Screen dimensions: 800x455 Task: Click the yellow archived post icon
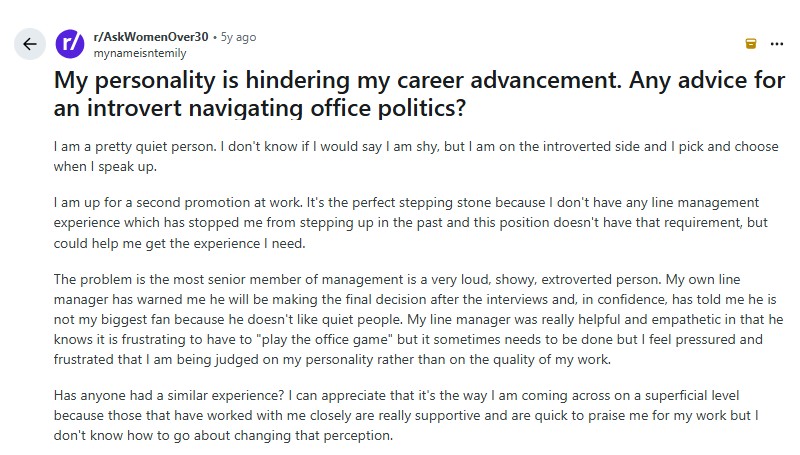[751, 44]
